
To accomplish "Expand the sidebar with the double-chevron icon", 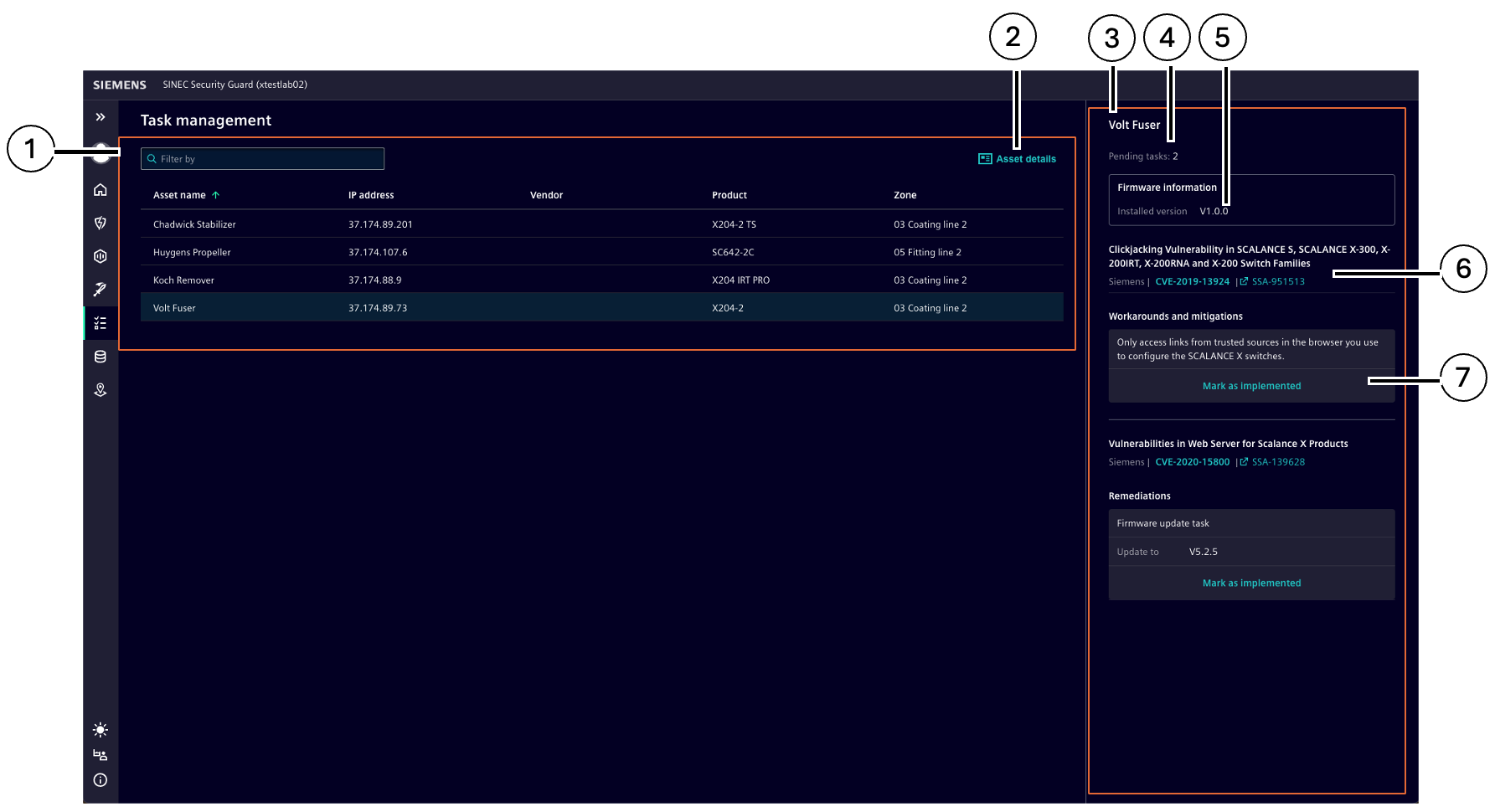I will click(101, 117).
